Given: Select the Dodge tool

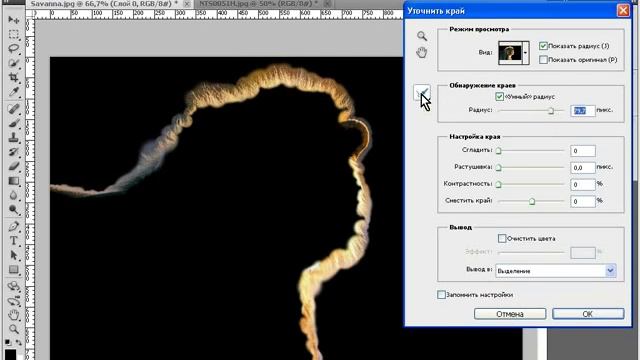Looking at the screenshot, I should pos(13,210).
